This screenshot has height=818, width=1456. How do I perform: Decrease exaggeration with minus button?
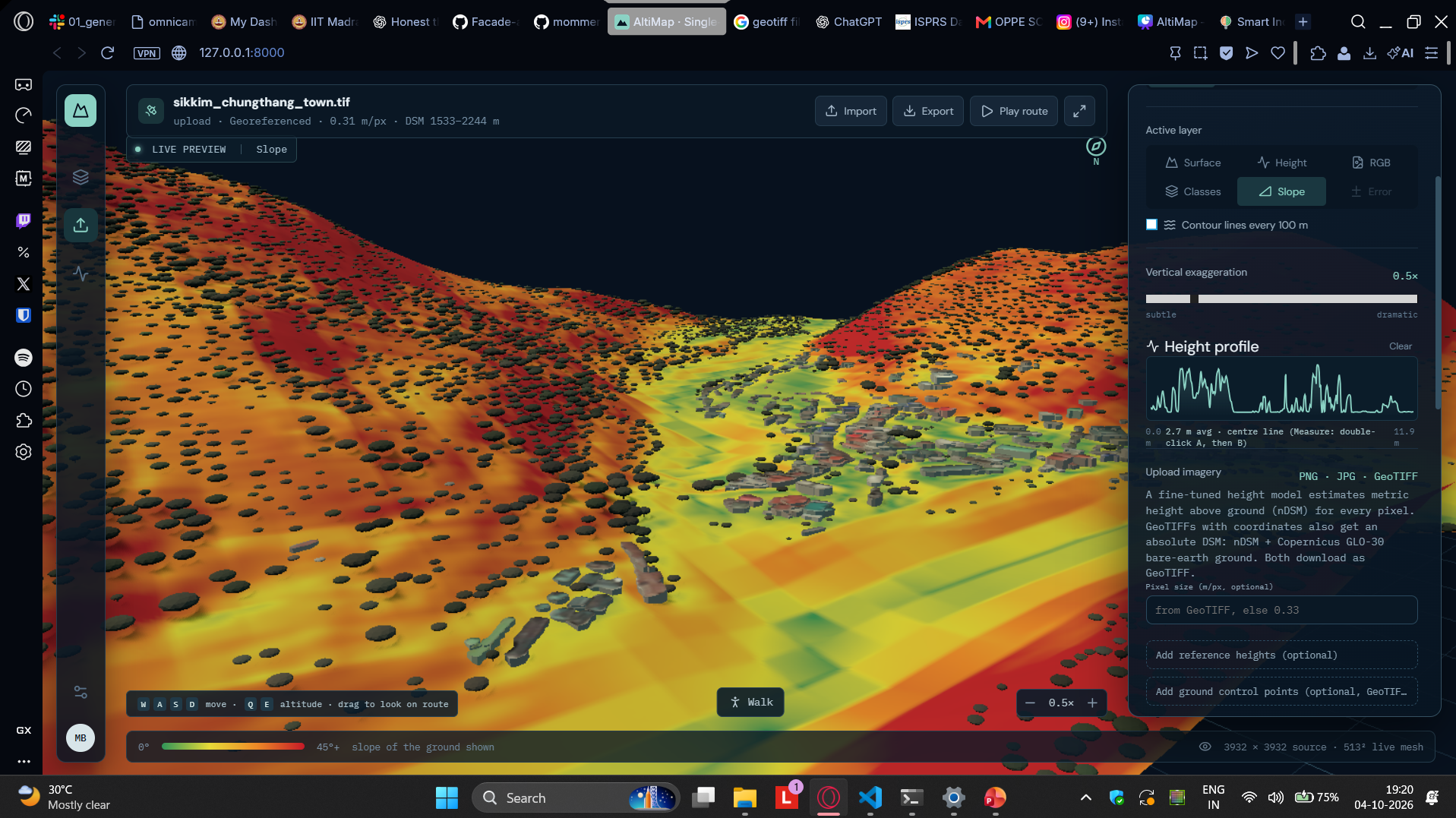(1030, 703)
